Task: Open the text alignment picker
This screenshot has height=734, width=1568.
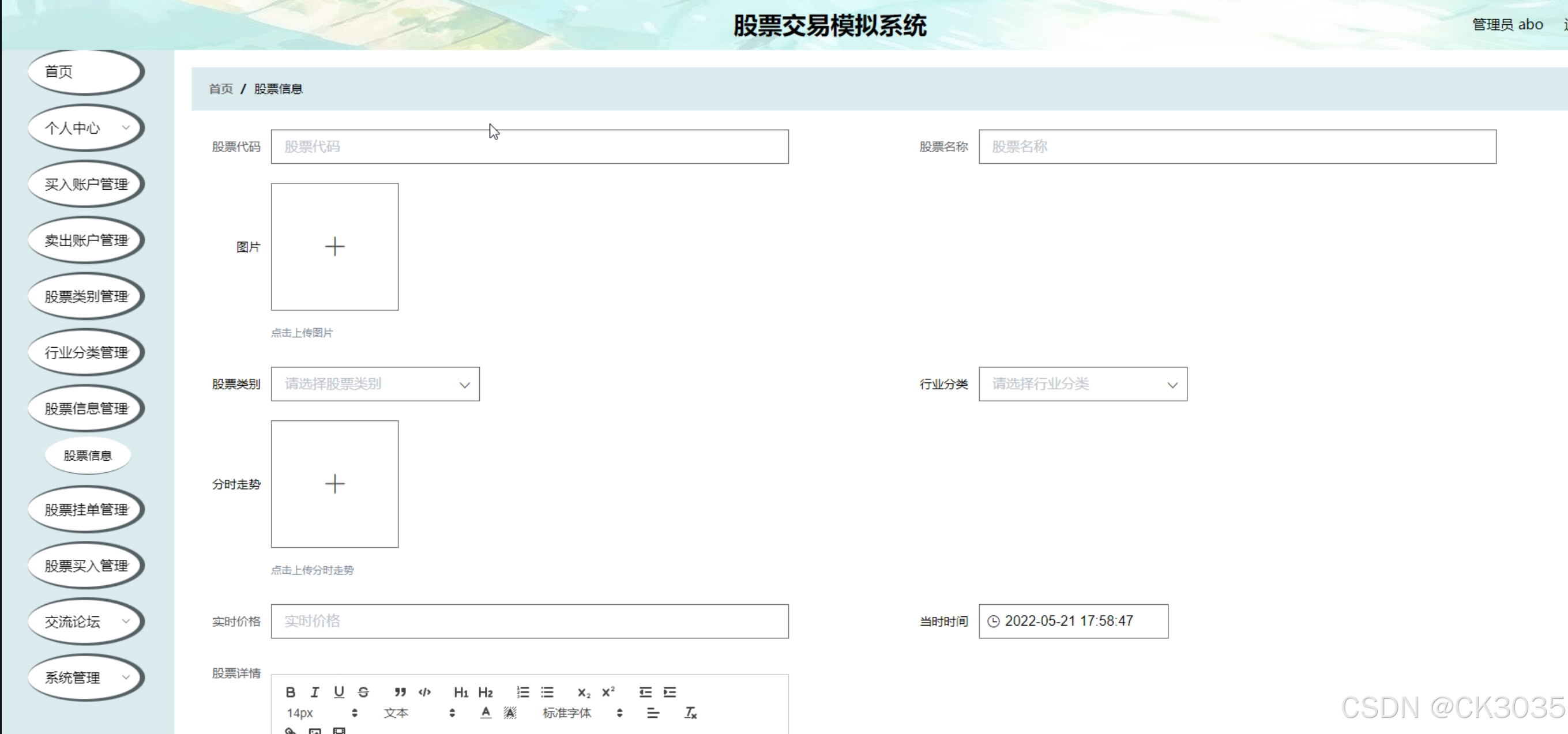Action: pyautogui.click(x=653, y=713)
